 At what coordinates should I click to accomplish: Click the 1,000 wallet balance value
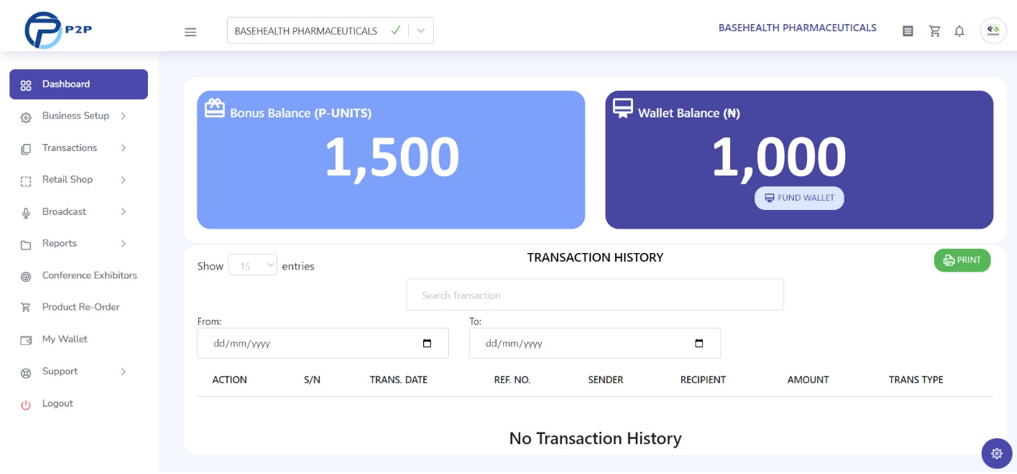pos(780,158)
